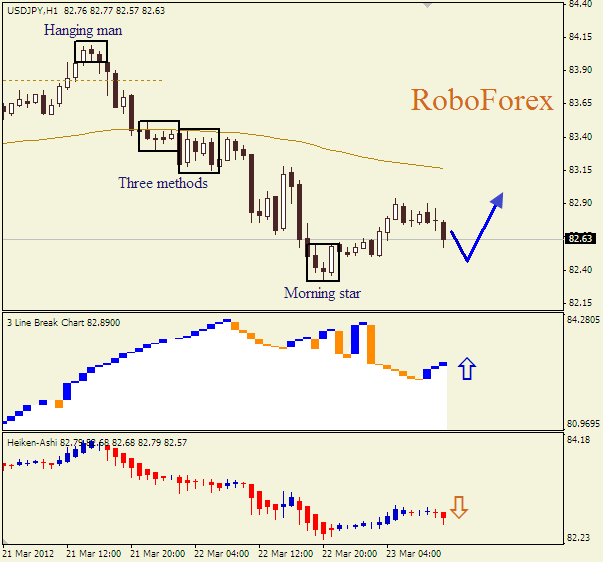This screenshot has height=562, width=603.
Task: Click the second, larger Three methods box
Action: click(x=199, y=150)
